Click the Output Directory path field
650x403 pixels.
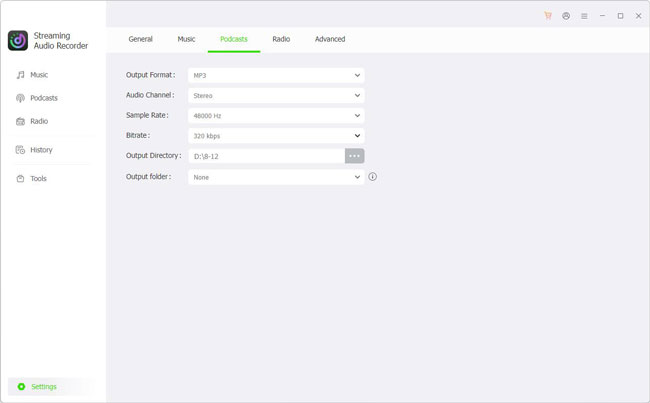tap(267, 156)
